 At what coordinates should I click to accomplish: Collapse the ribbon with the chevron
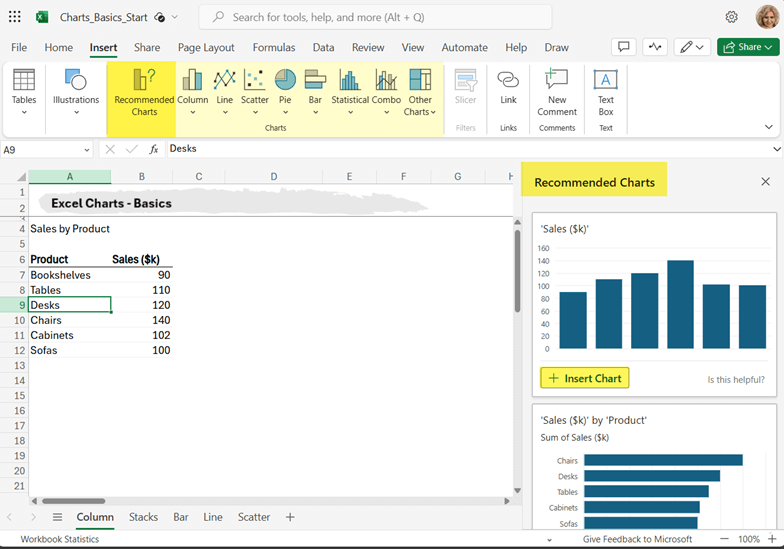point(769,127)
